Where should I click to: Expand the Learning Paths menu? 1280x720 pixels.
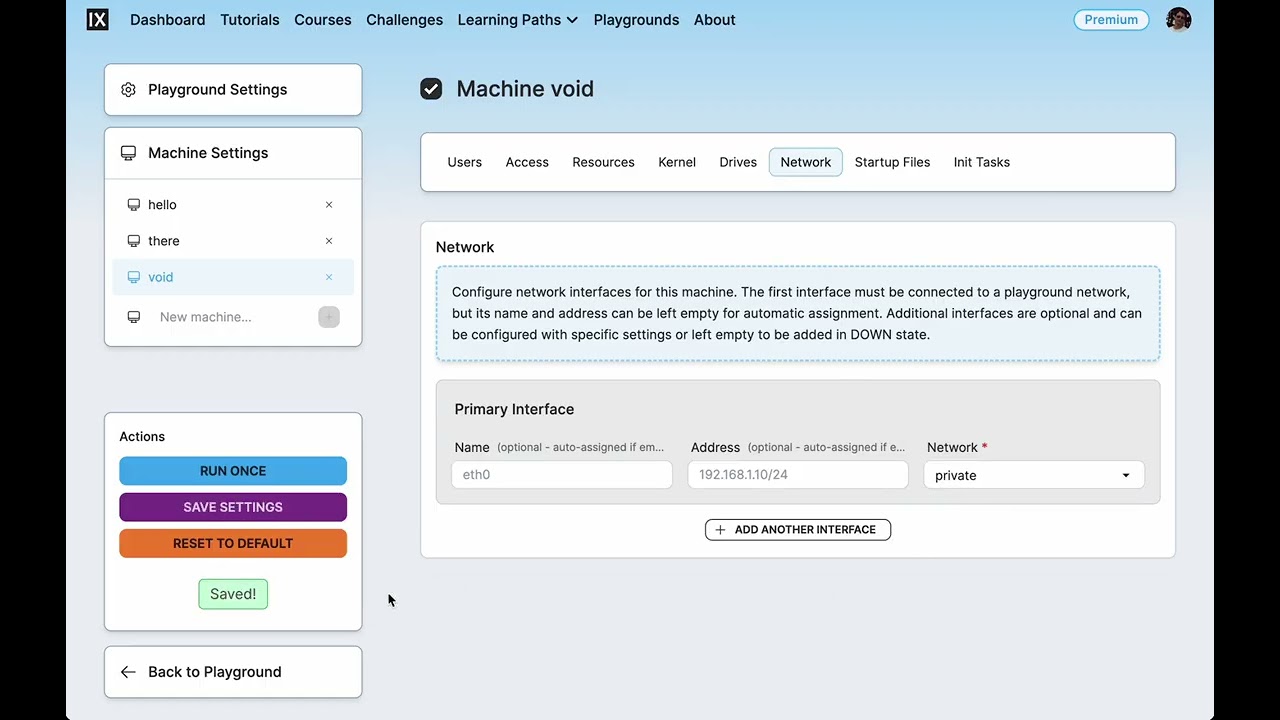517,20
